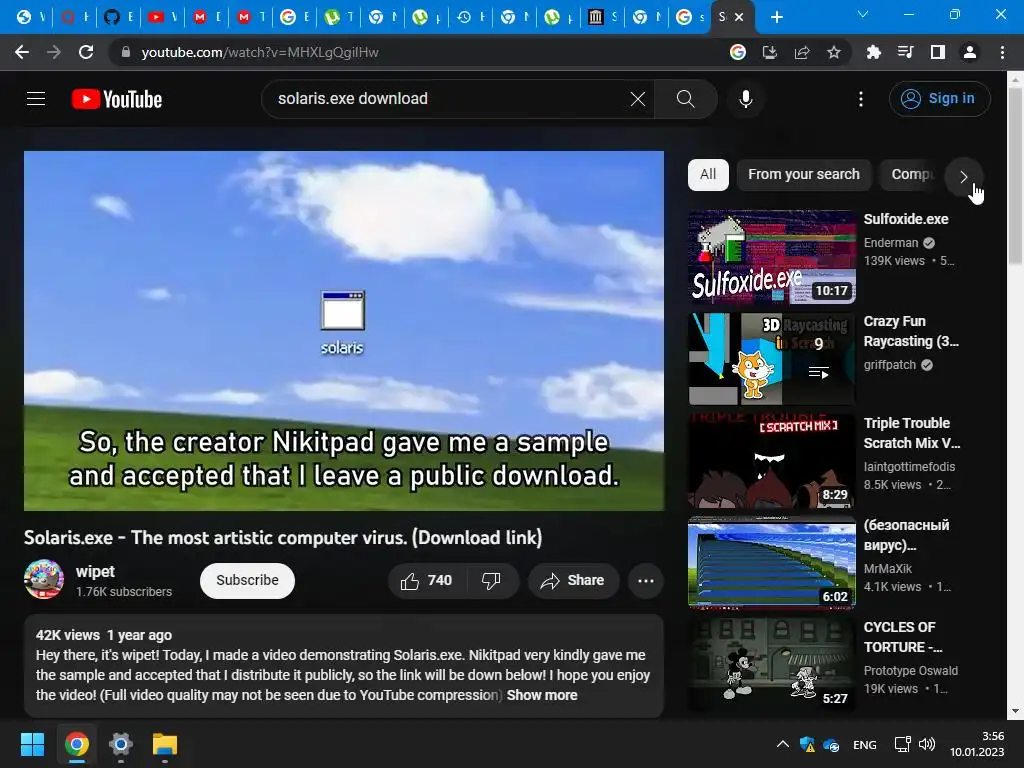Share this page icon in address bar
Screen dimensions: 1024x768
[x=801, y=52]
